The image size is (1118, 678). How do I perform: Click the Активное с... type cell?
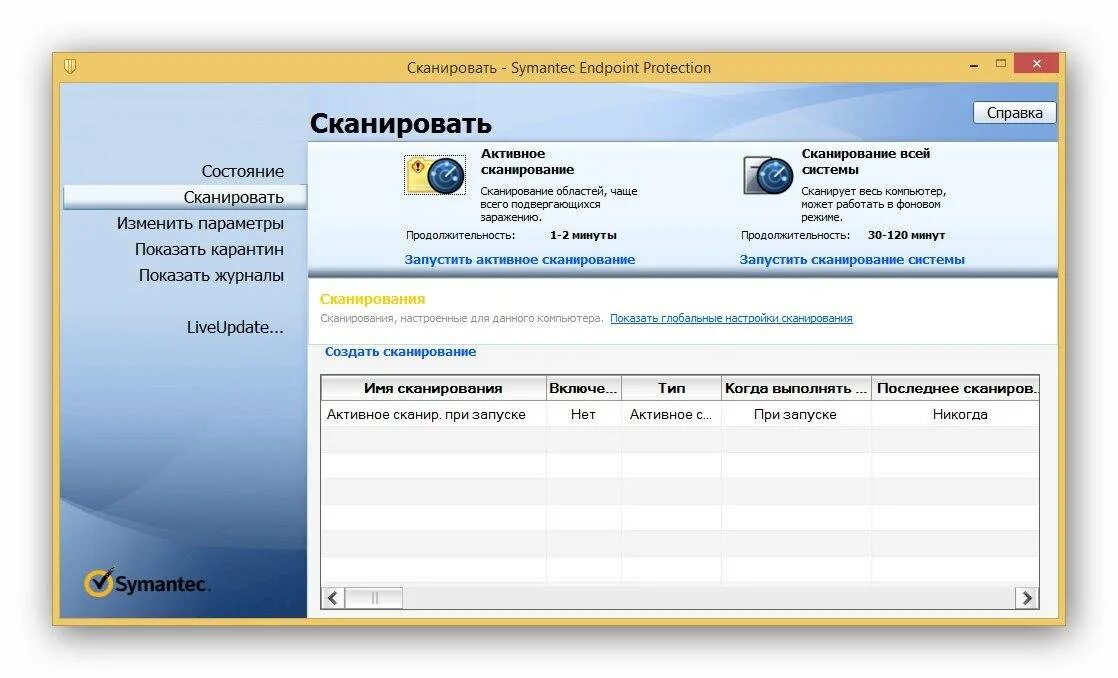pyautogui.click(x=671, y=414)
